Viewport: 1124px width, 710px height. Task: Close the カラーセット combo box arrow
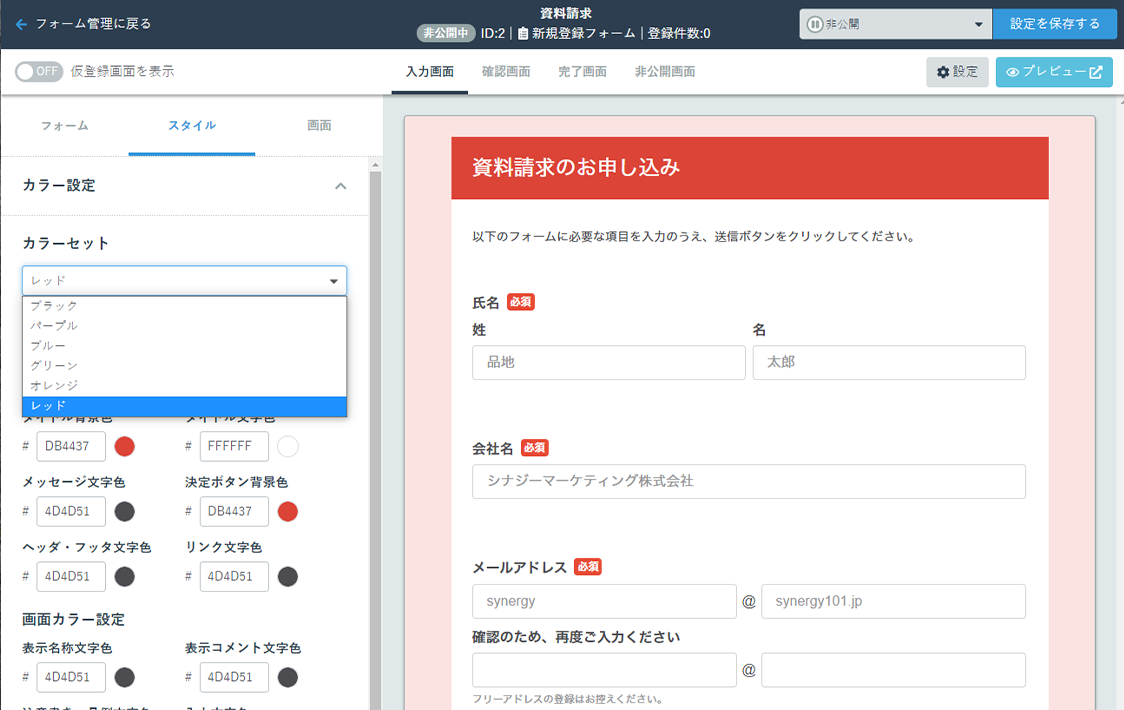(333, 281)
